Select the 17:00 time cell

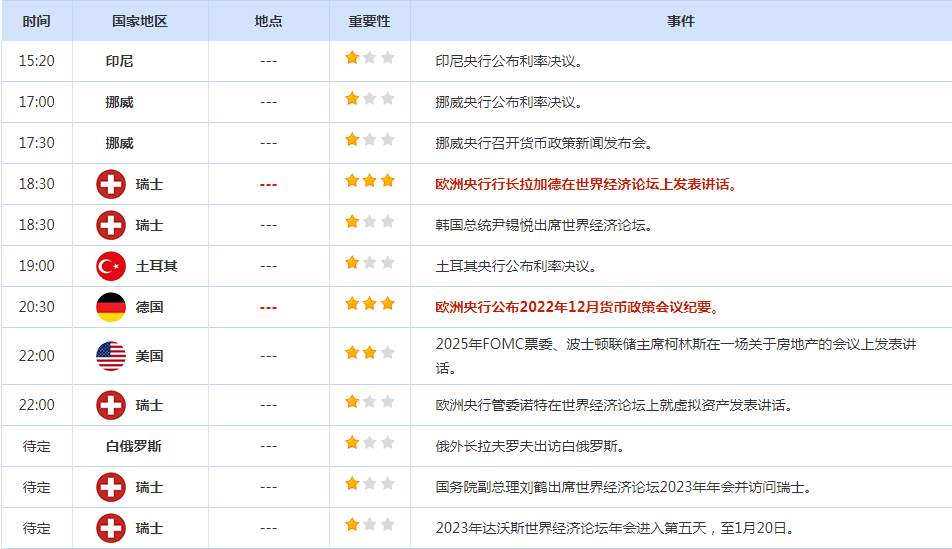tap(36, 101)
